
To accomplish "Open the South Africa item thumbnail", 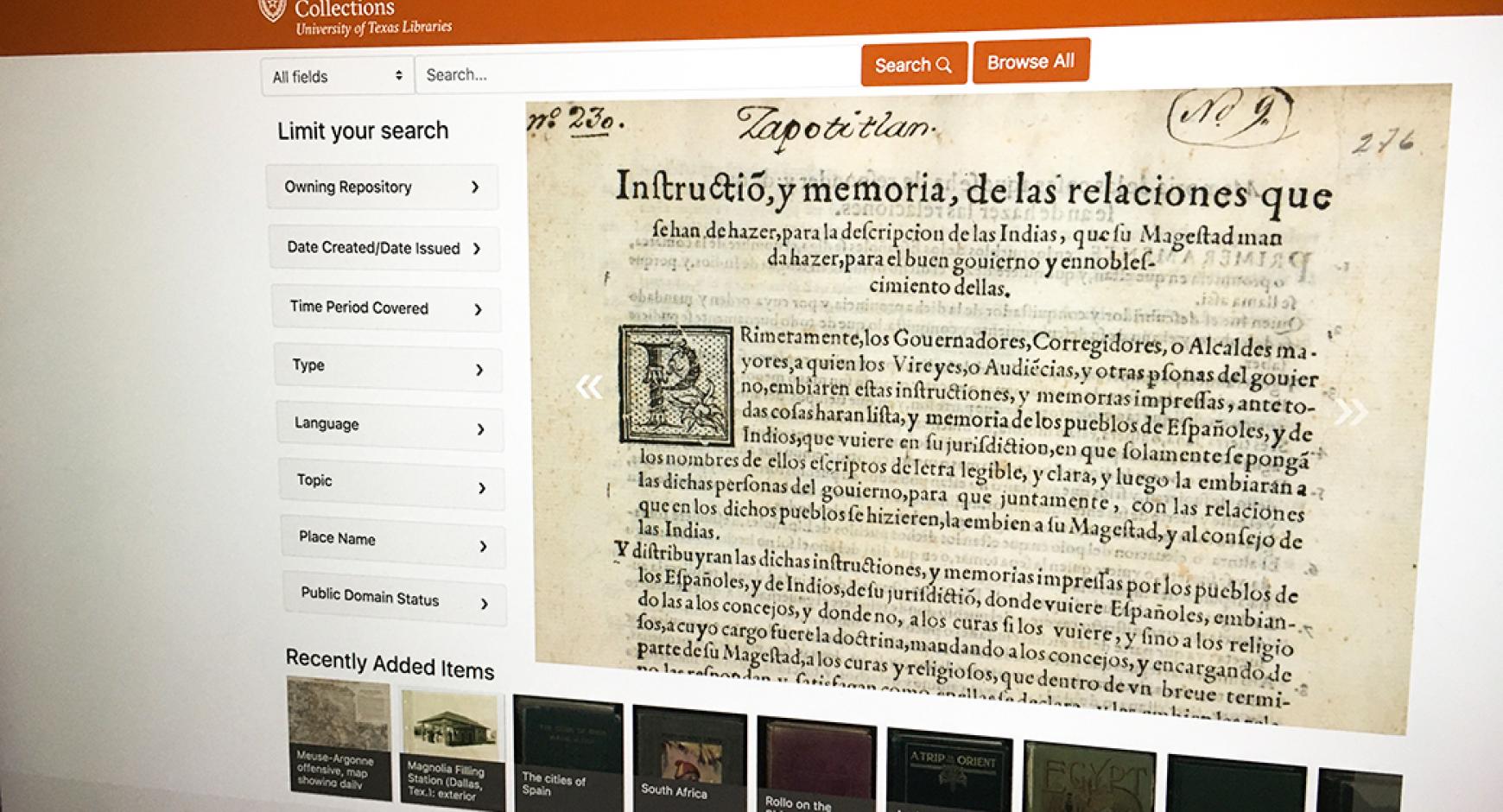I will 688,759.
